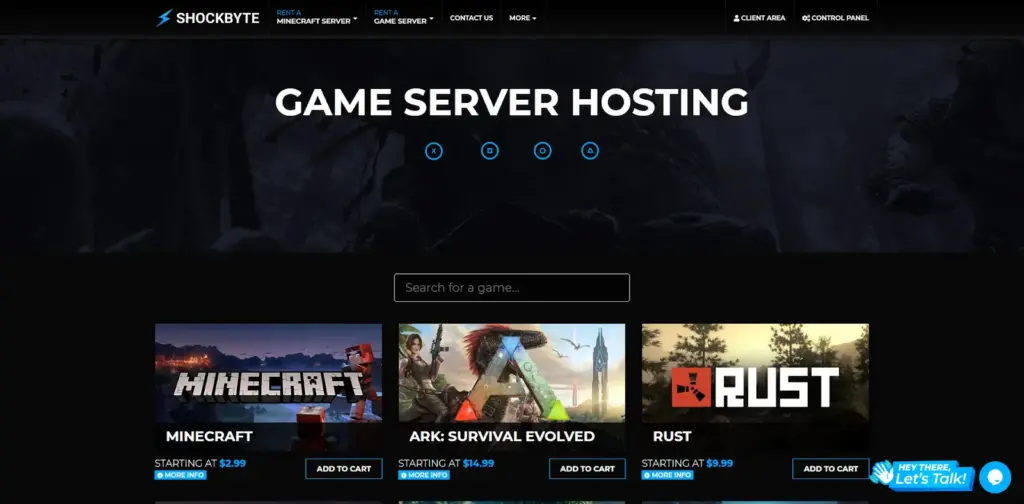Add Minecraft server to cart

point(344,468)
